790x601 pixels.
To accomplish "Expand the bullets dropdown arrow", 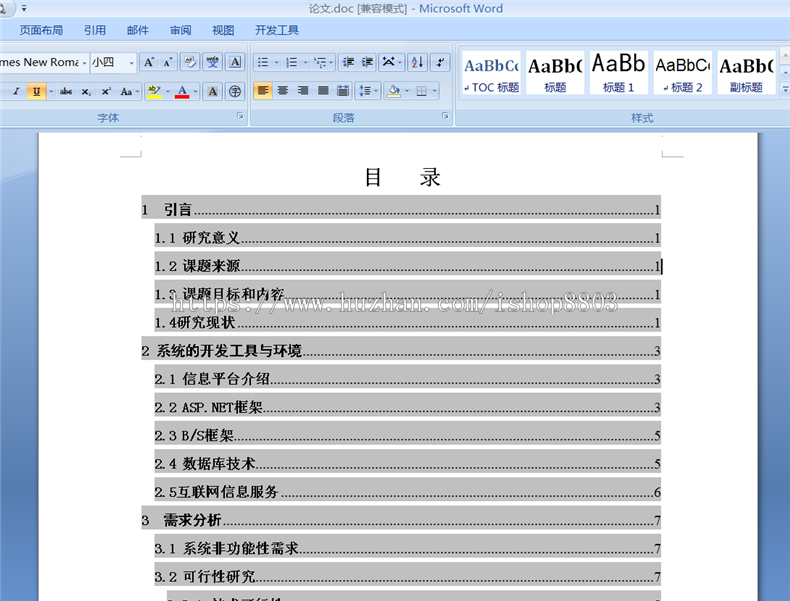I will tap(277, 62).
